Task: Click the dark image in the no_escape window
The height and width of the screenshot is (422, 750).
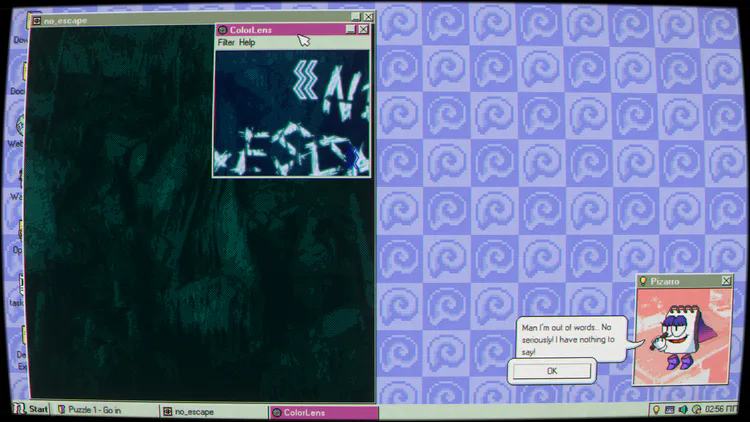Action: (x=201, y=213)
